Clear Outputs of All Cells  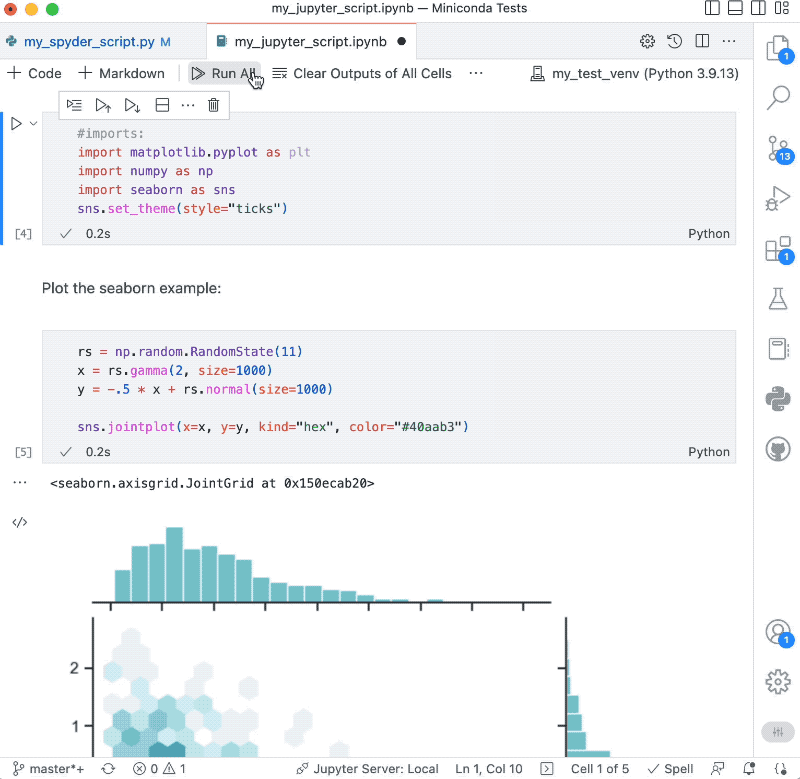pyautogui.click(x=362, y=73)
